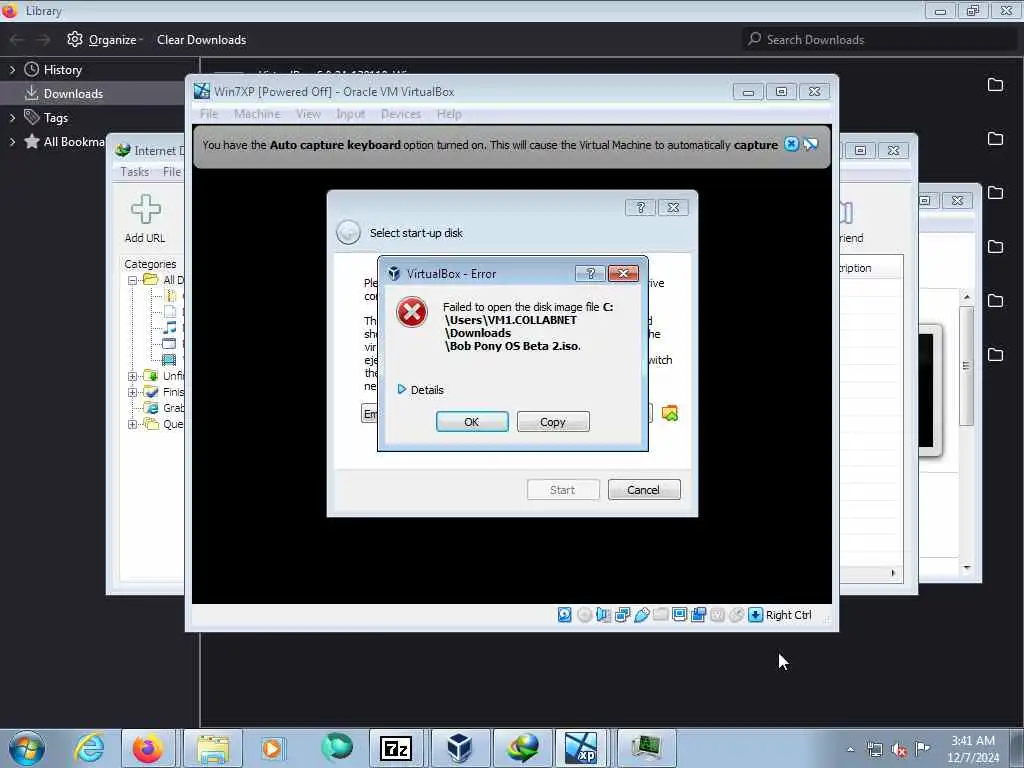Open the VirtualBox Help menu

tap(449, 114)
